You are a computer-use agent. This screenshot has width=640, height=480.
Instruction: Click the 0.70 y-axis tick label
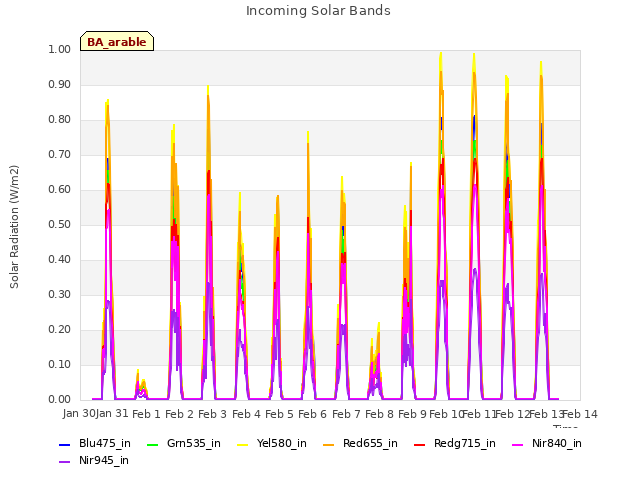click(60, 155)
